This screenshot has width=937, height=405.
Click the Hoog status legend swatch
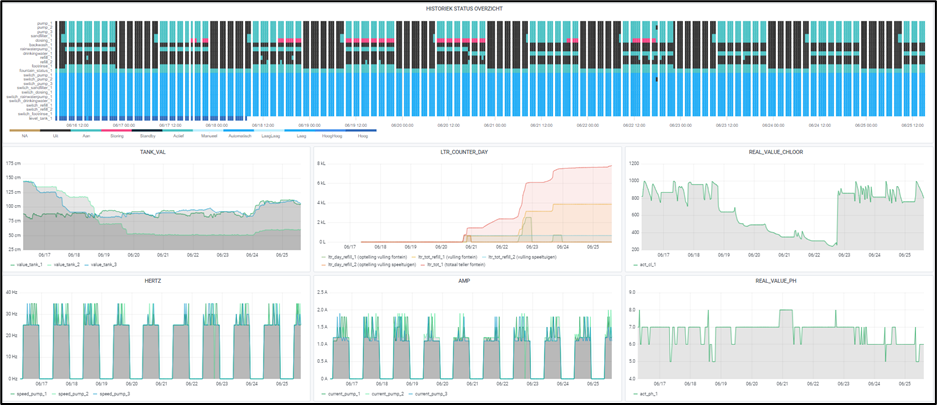[x=360, y=130]
